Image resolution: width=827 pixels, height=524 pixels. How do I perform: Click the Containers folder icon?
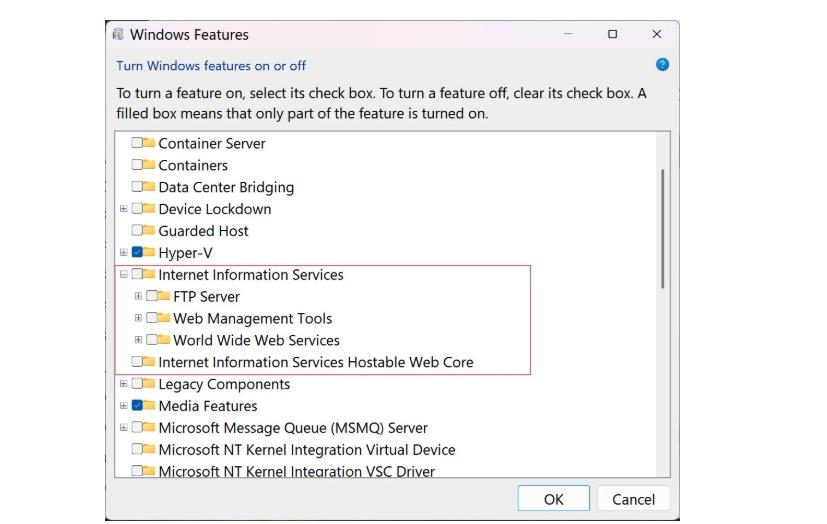149,165
